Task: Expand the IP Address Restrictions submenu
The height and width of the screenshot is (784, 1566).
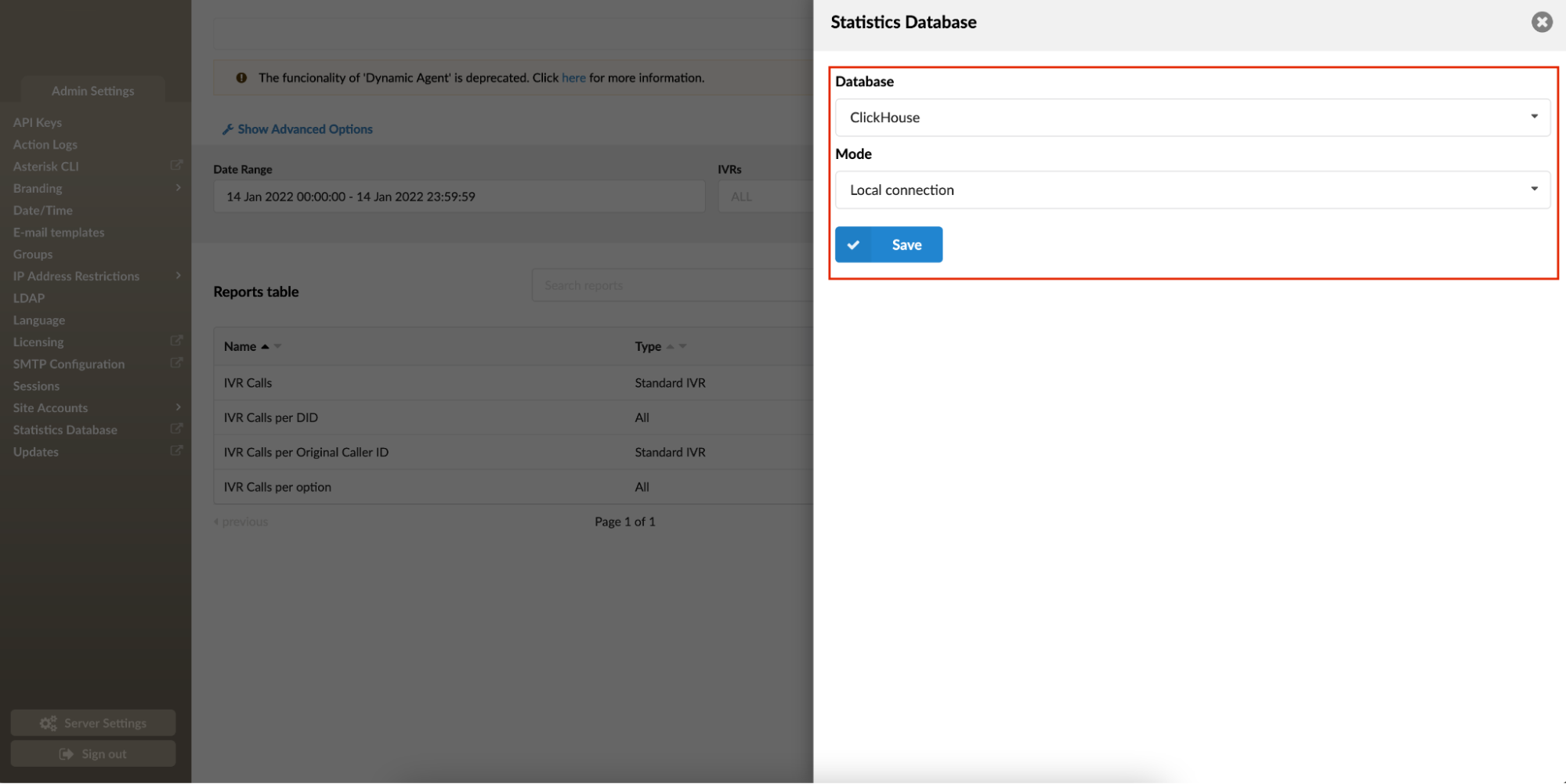Action: (178, 275)
